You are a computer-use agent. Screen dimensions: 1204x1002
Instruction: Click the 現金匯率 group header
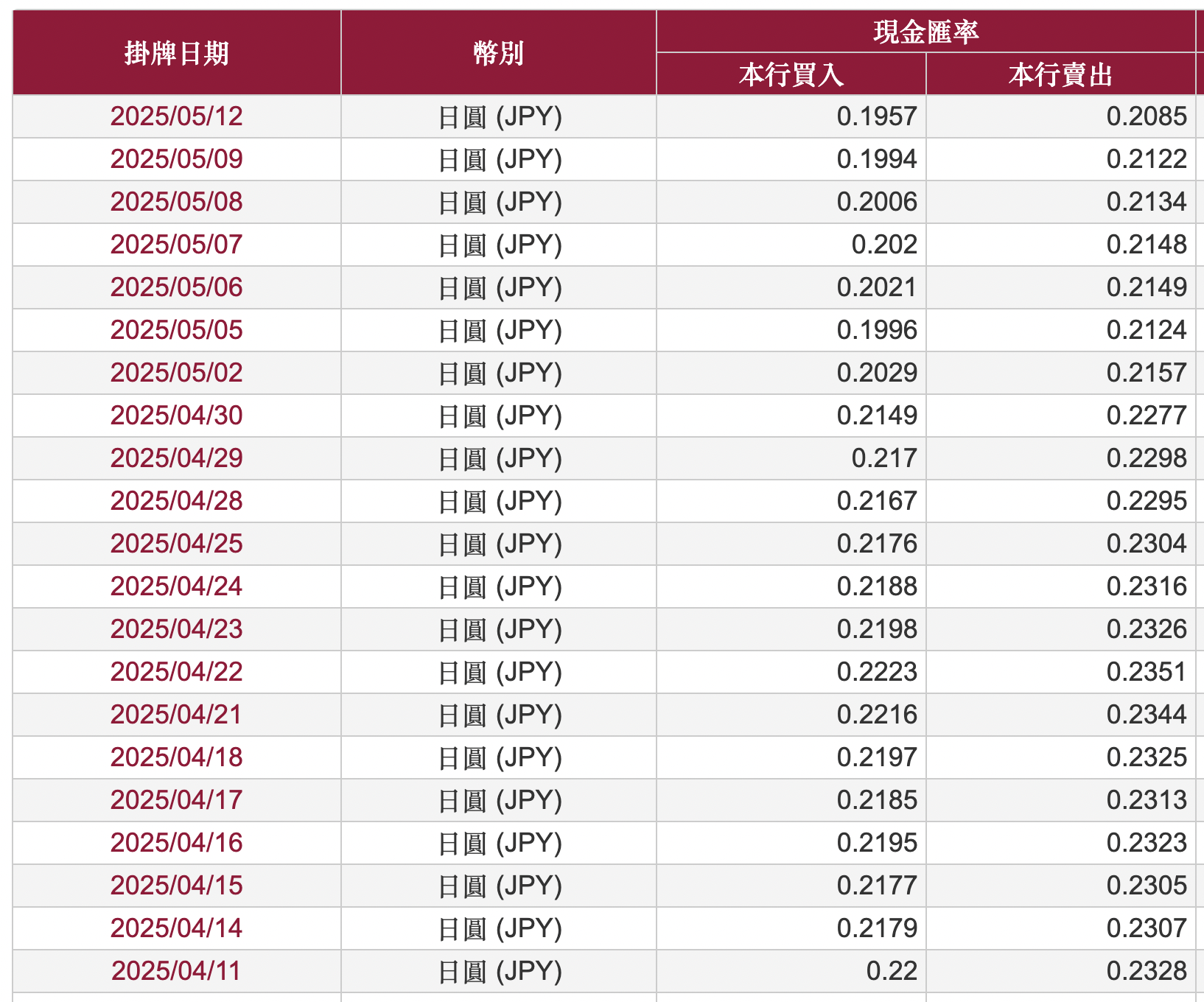coord(925,32)
